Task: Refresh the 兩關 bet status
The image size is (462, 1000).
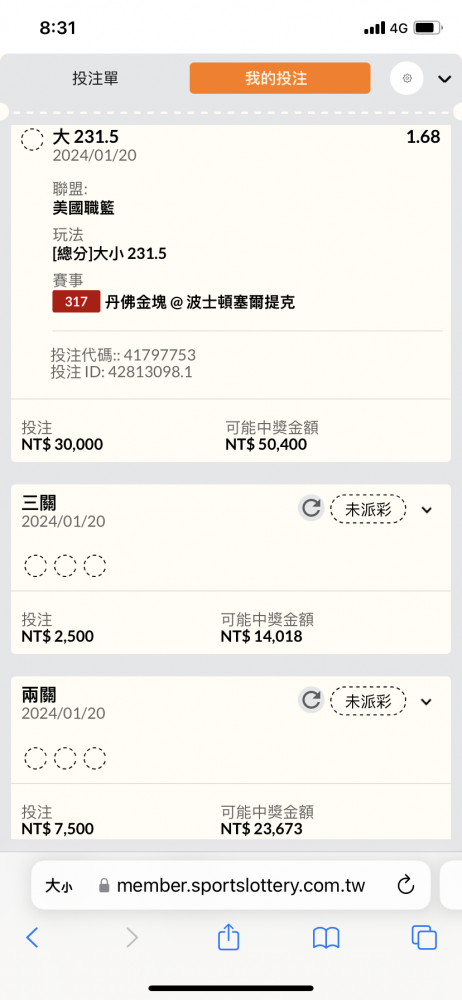Action: pyautogui.click(x=311, y=701)
